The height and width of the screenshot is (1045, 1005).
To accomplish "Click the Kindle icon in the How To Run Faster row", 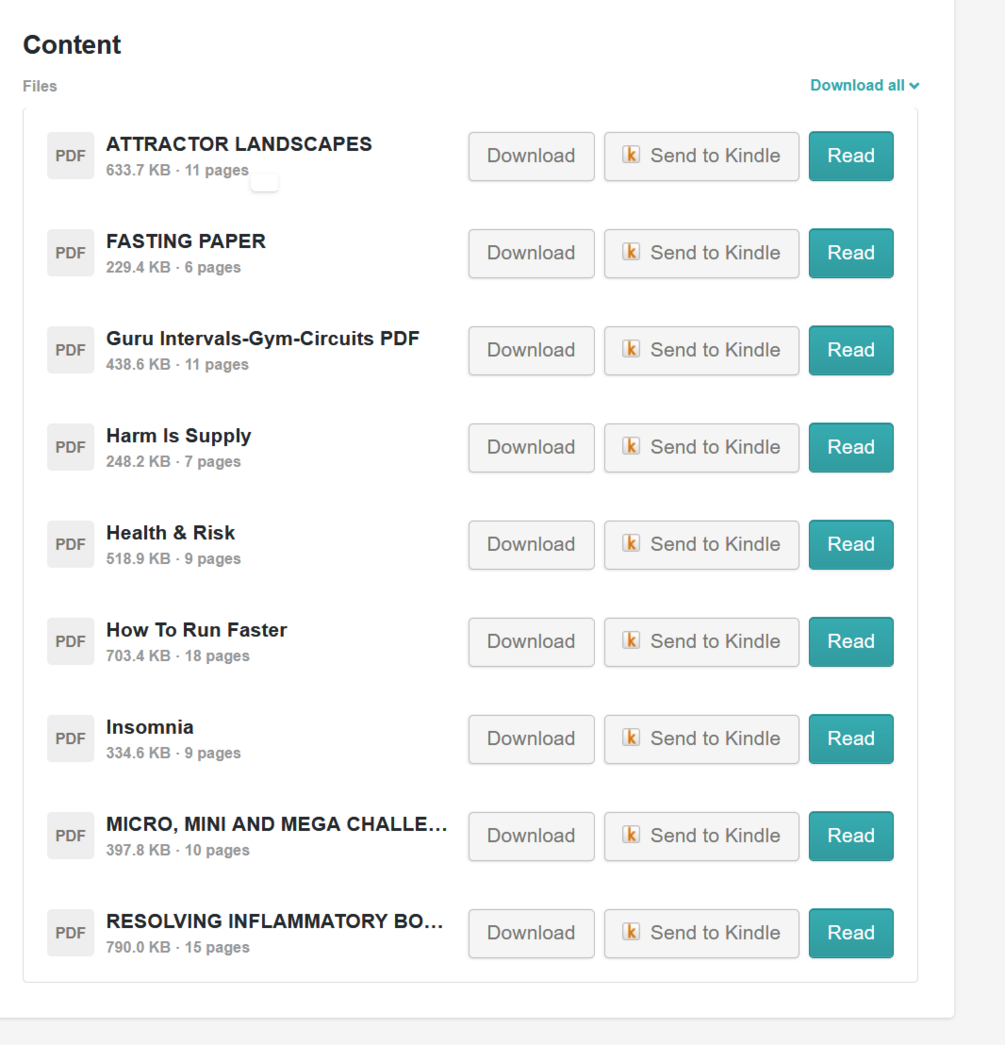I will coord(631,641).
